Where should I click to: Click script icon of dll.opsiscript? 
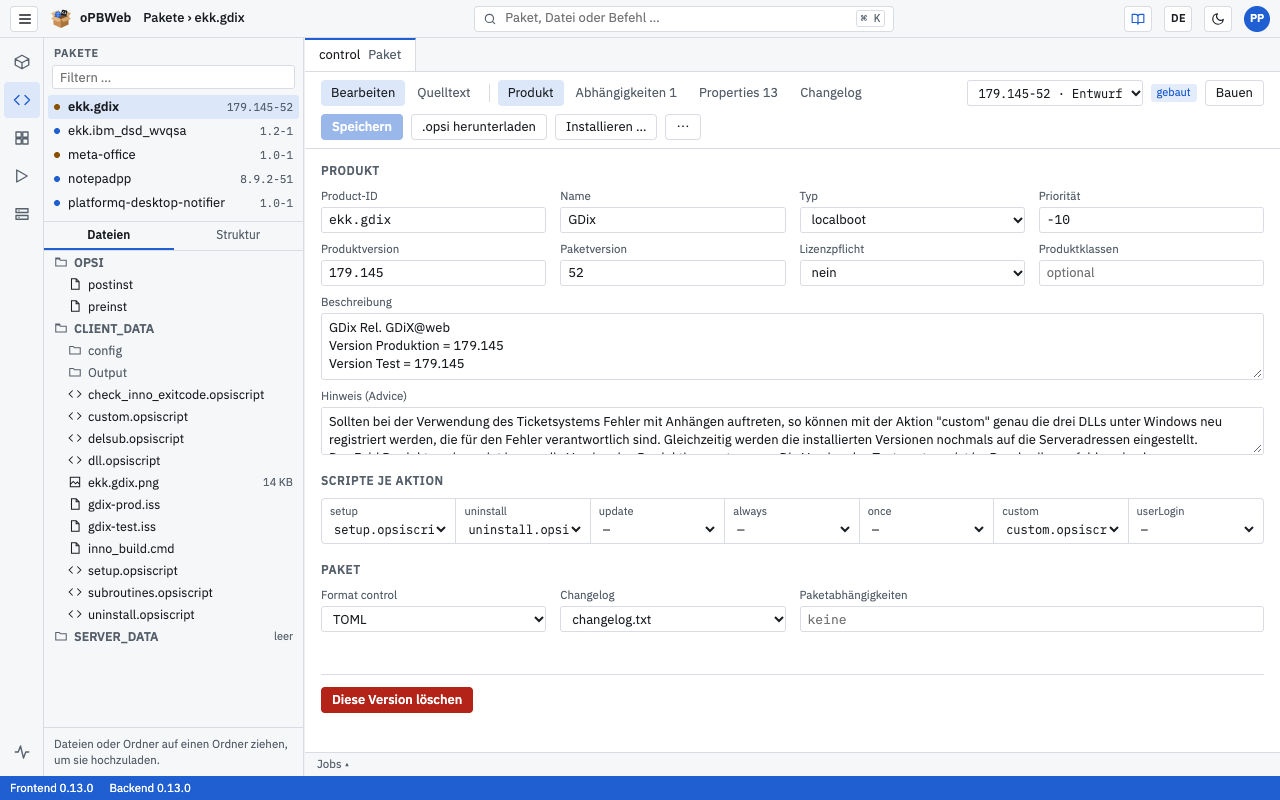point(75,461)
